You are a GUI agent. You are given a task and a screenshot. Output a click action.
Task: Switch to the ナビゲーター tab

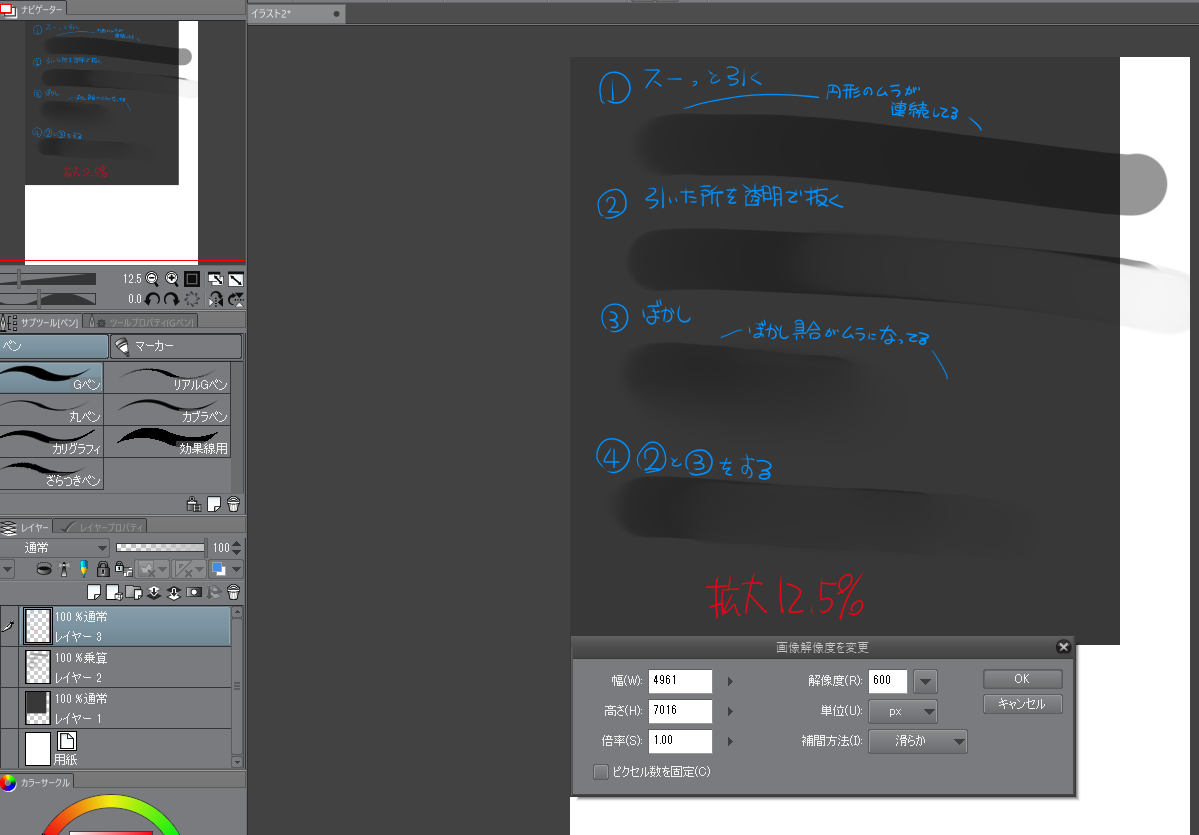(x=34, y=9)
